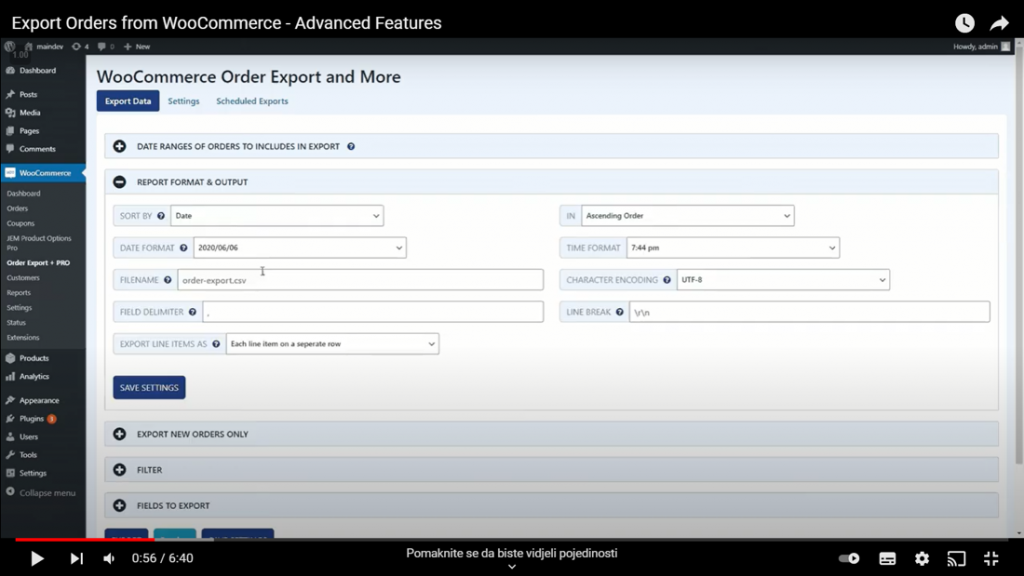The height and width of the screenshot is (576, 1024).
Task: Open WooCommerce Status submenu
Action: [16, 323]
